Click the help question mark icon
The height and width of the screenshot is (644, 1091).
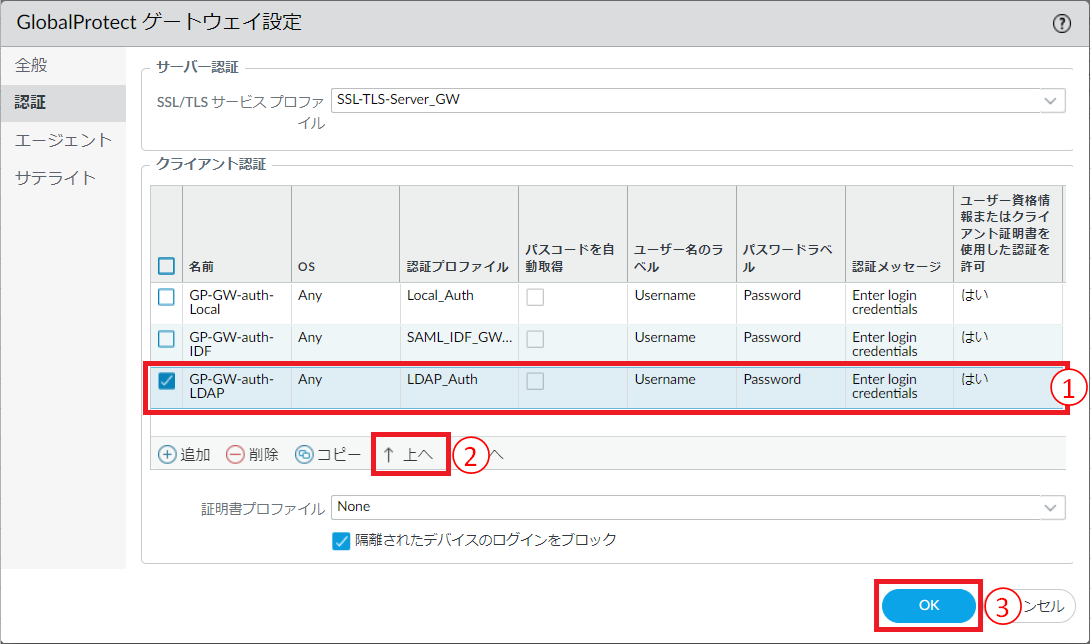tap(1062, 24)
